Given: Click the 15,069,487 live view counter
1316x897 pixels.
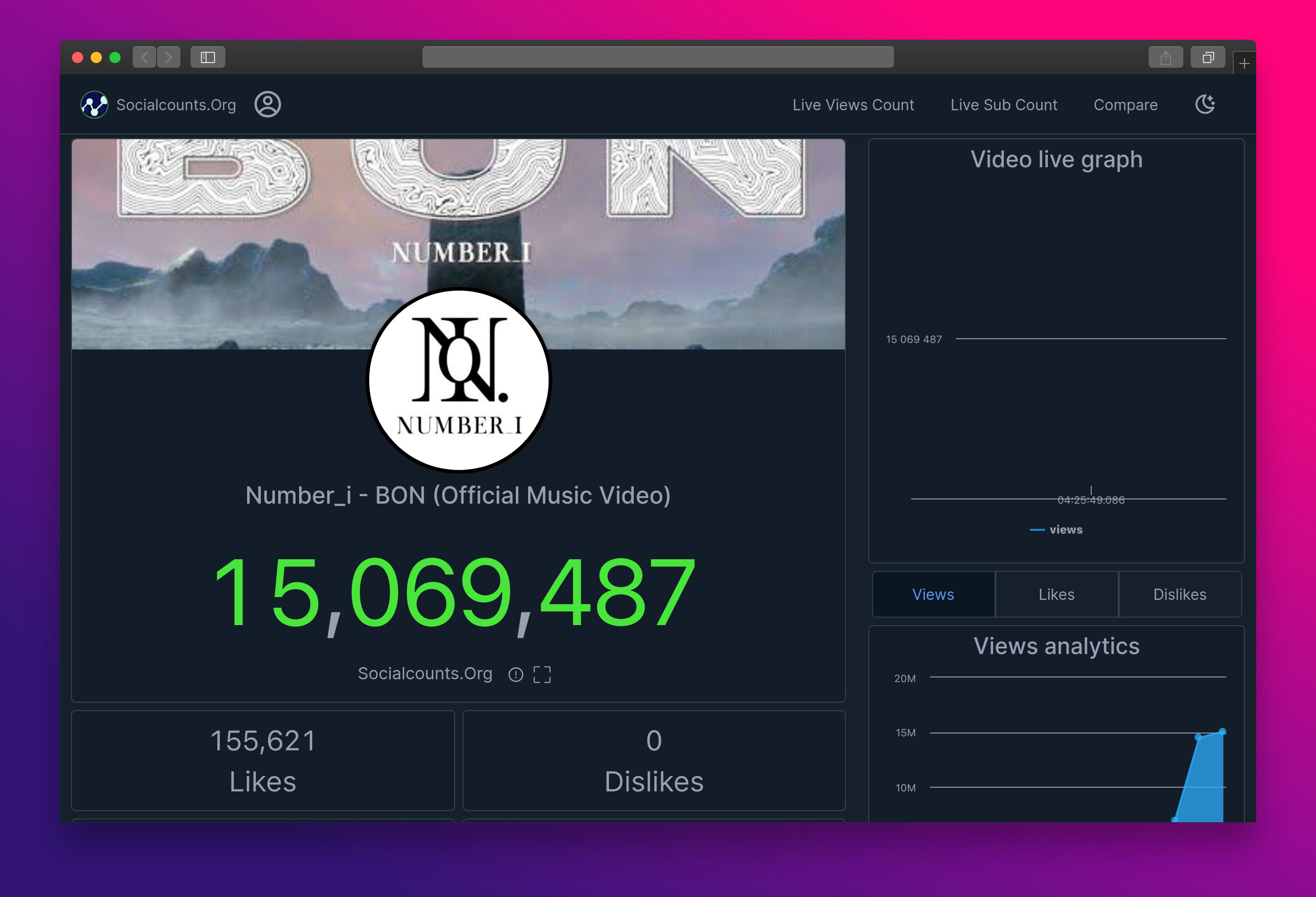Looking at the screenshot, I should click(455, 593).
